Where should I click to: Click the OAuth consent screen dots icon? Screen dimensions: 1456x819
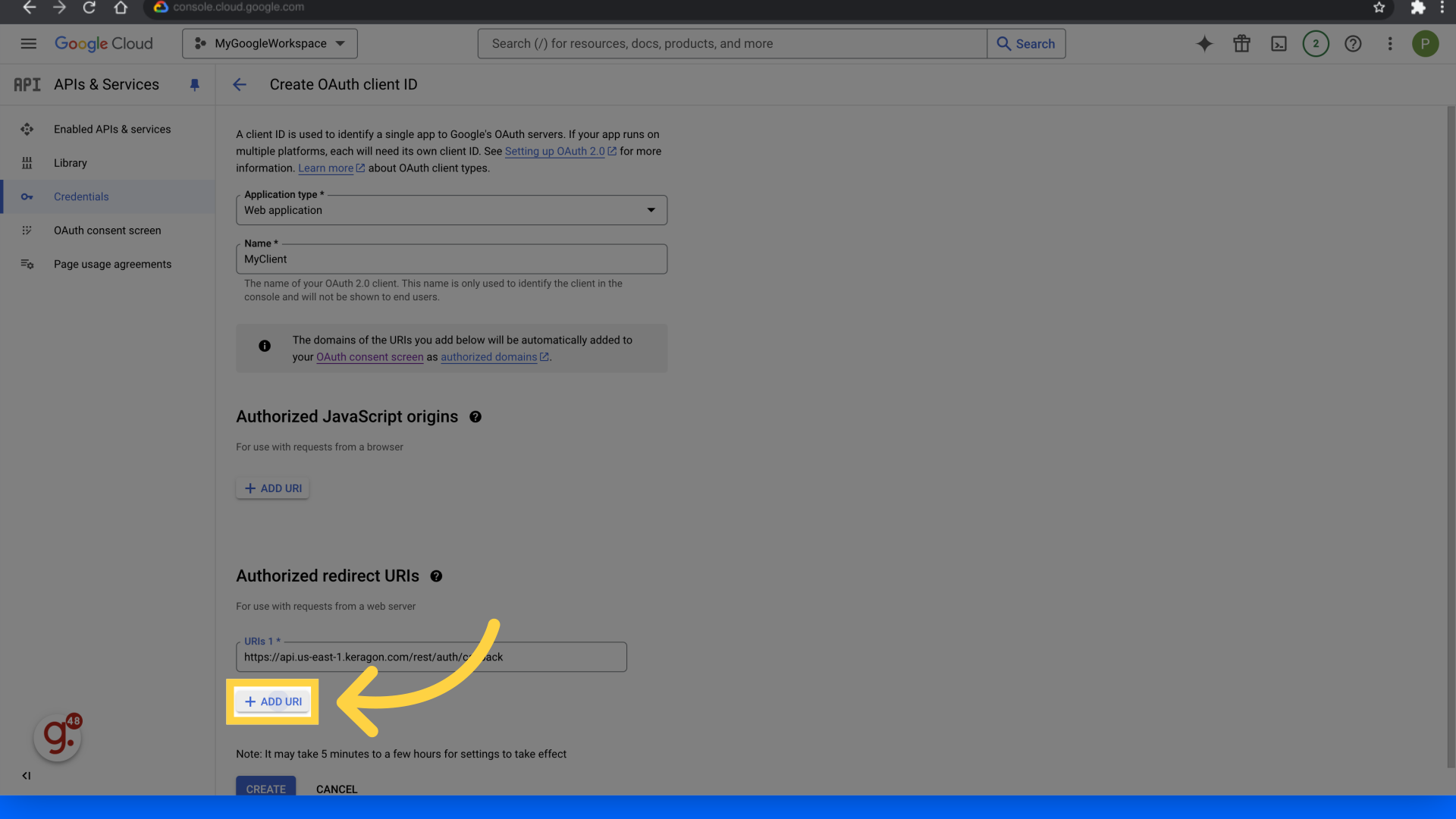point(27,231)
